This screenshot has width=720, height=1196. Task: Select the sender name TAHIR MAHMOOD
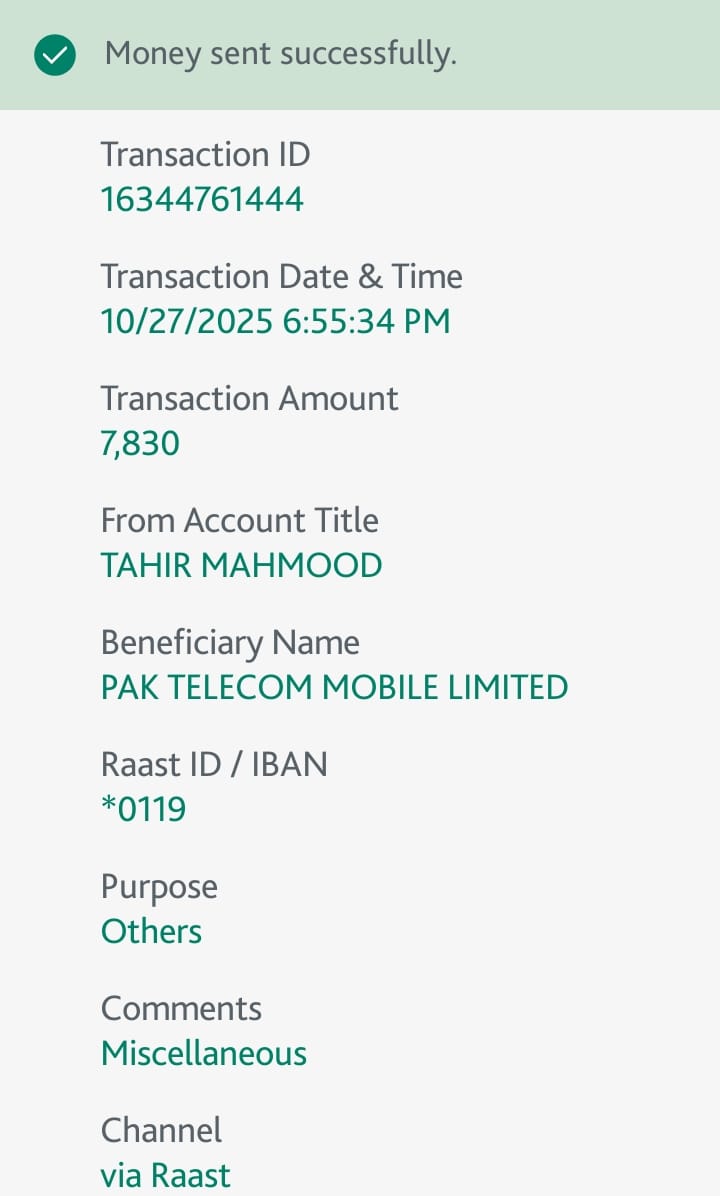(x=241, y=566)
